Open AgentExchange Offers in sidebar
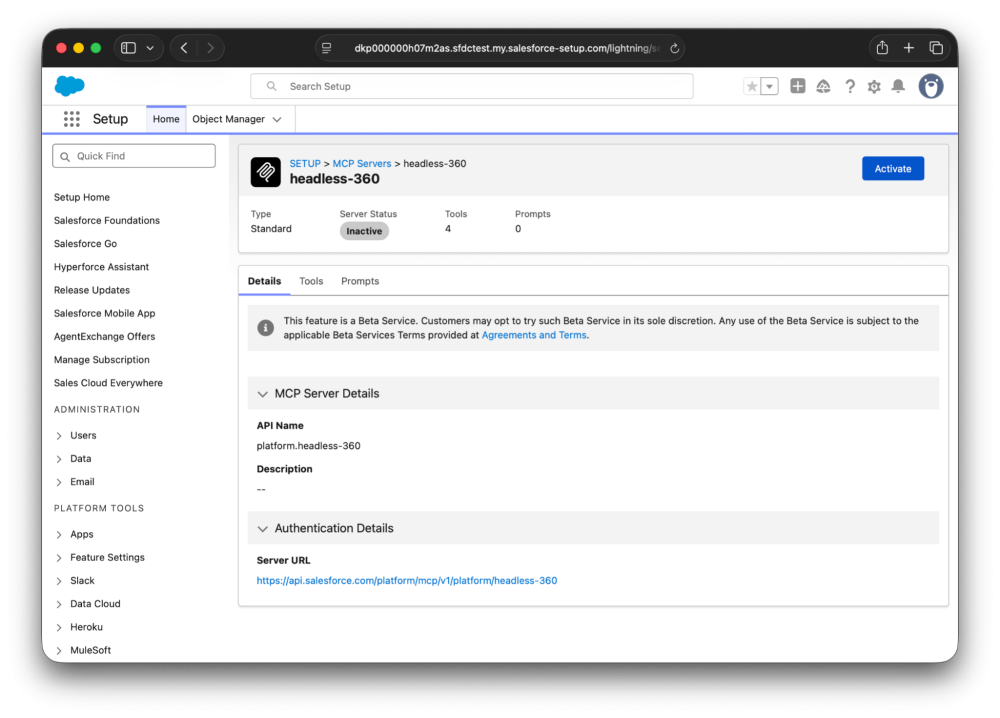Image resolution: width=1000 pixels, height=718 pixels. coord(105,336)
